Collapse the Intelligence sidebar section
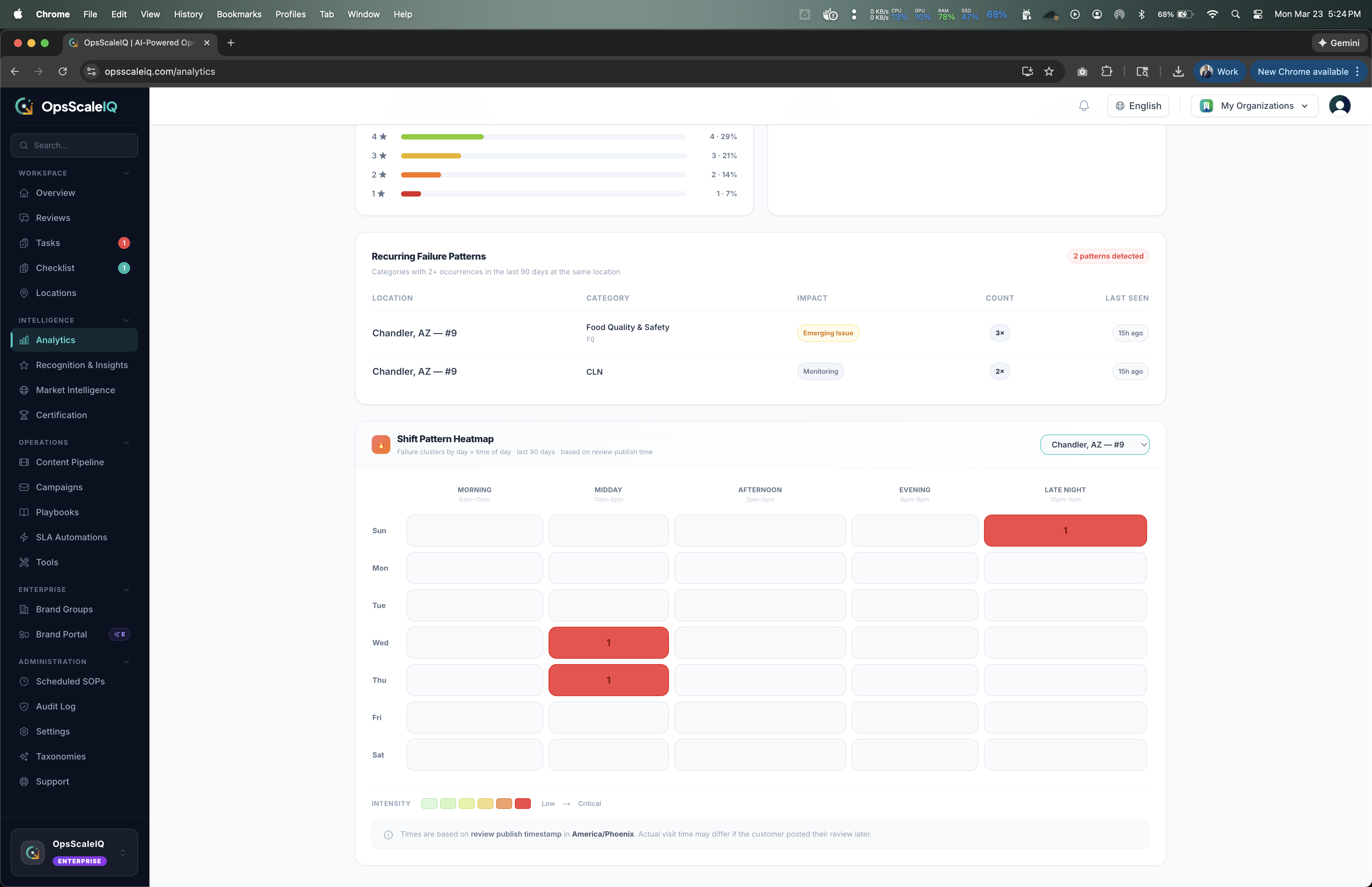This screenshot has height=887, width=1372. click(x=126, y=320)
